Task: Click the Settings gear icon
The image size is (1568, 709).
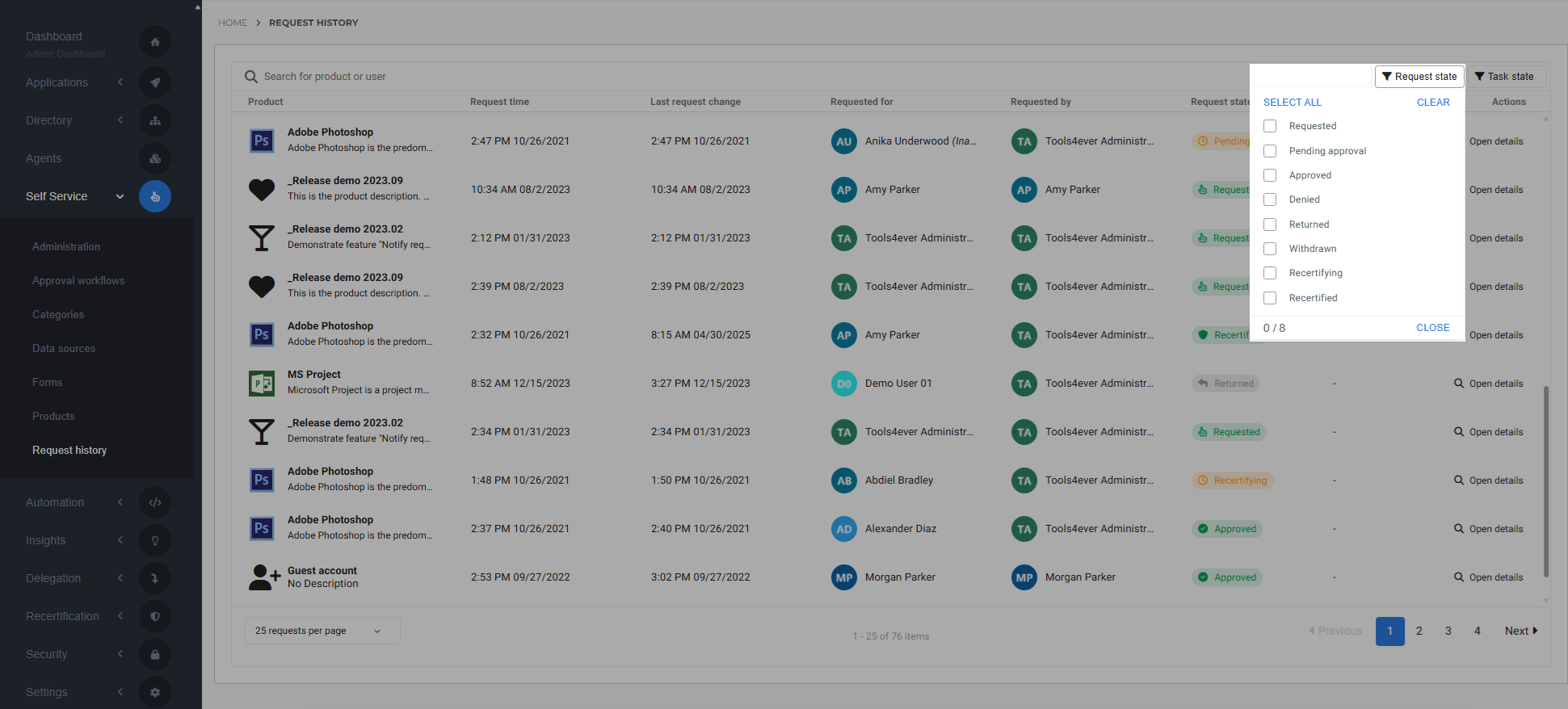Action: [x=155, y=692]
